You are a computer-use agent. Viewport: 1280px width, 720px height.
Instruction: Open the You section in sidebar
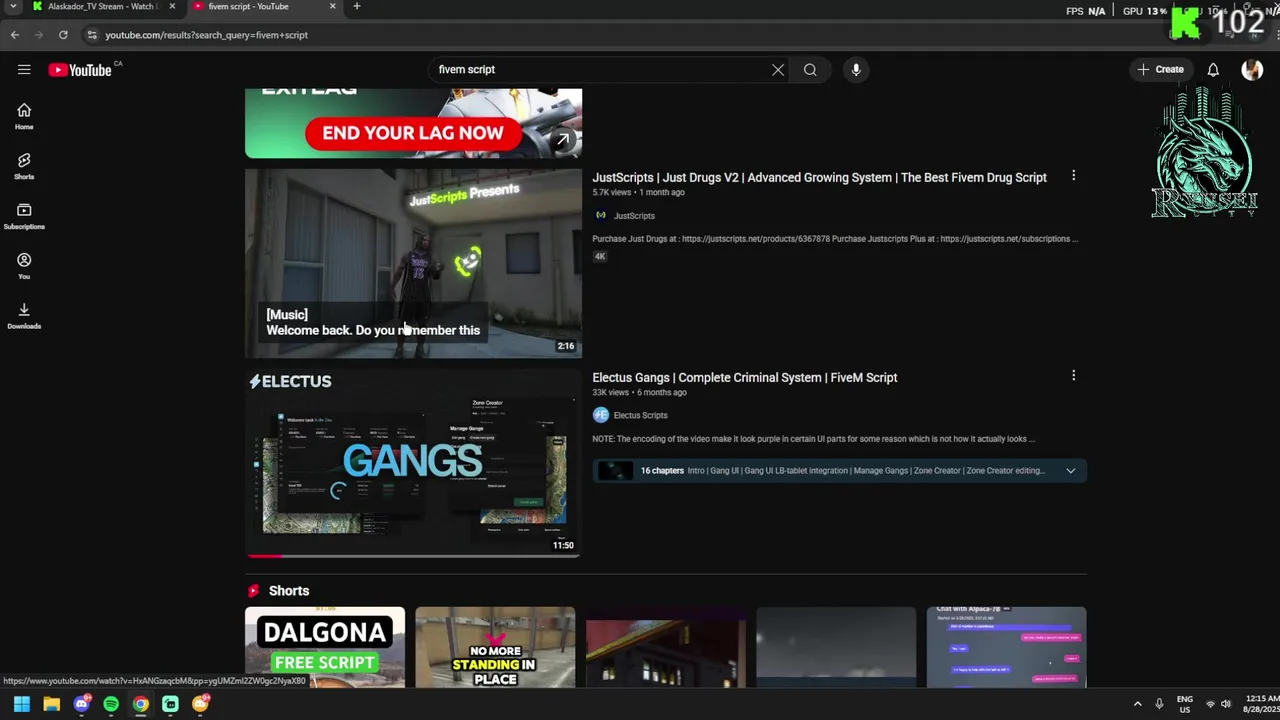(24, 267)
